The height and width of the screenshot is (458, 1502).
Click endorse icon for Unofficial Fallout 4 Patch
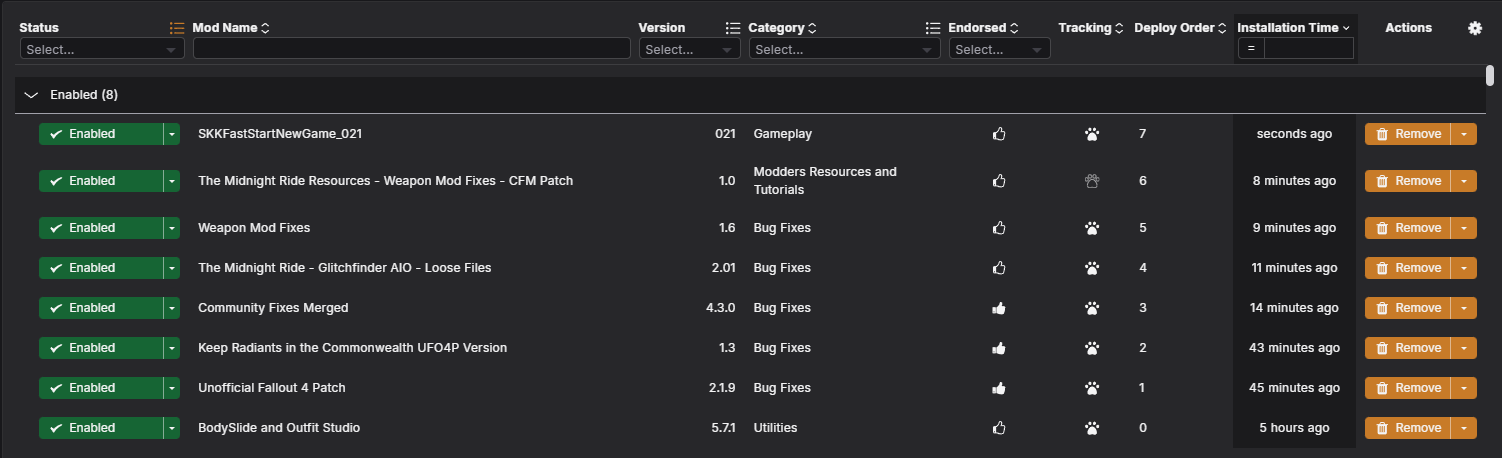coord(998,388)
